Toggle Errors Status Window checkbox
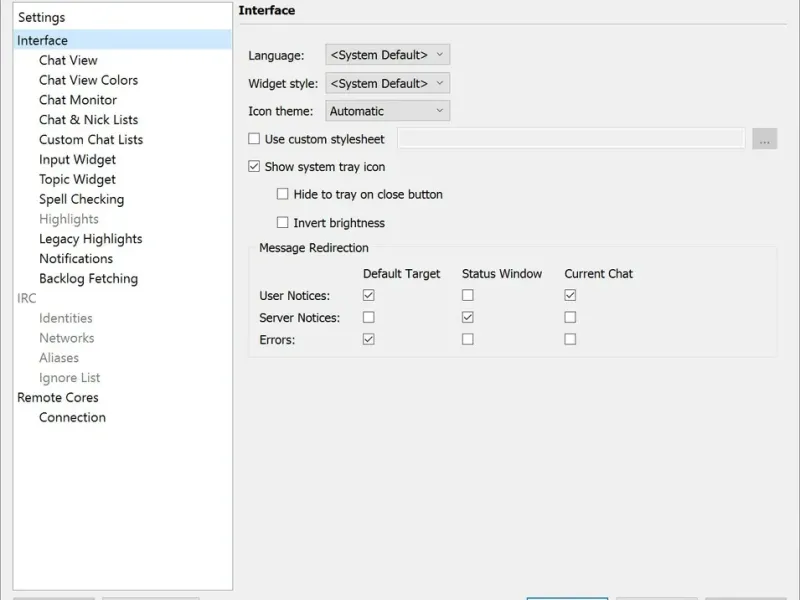Viewport: 800px width, 600px height. tap(467, 339)
